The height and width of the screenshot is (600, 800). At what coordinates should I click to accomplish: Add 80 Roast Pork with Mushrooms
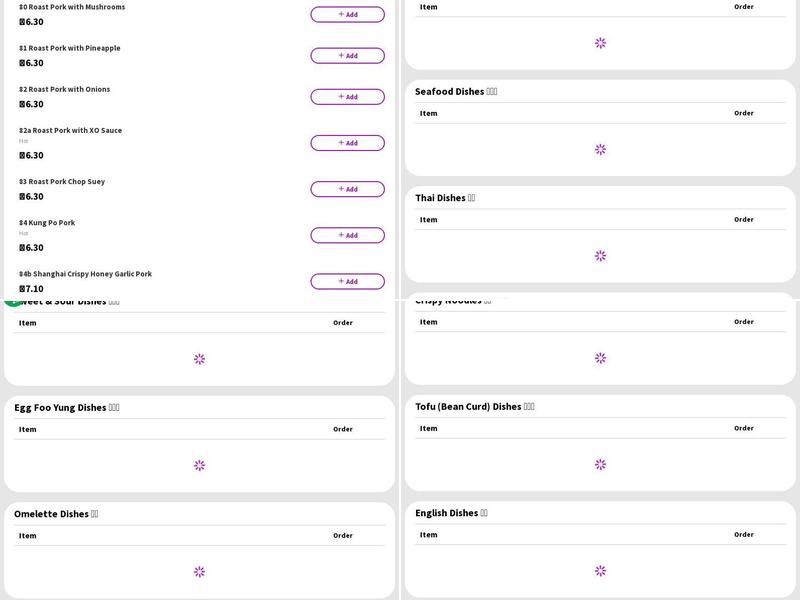(347, 15)
